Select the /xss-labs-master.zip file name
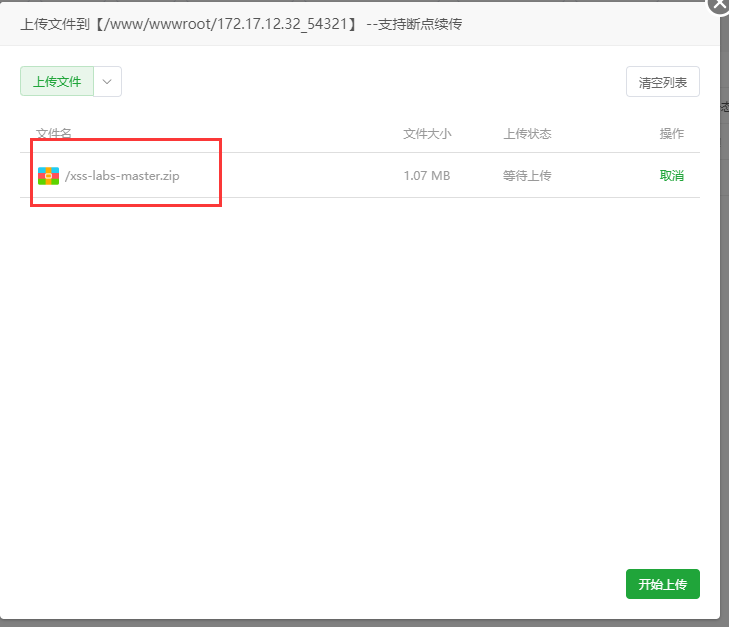 122,176
